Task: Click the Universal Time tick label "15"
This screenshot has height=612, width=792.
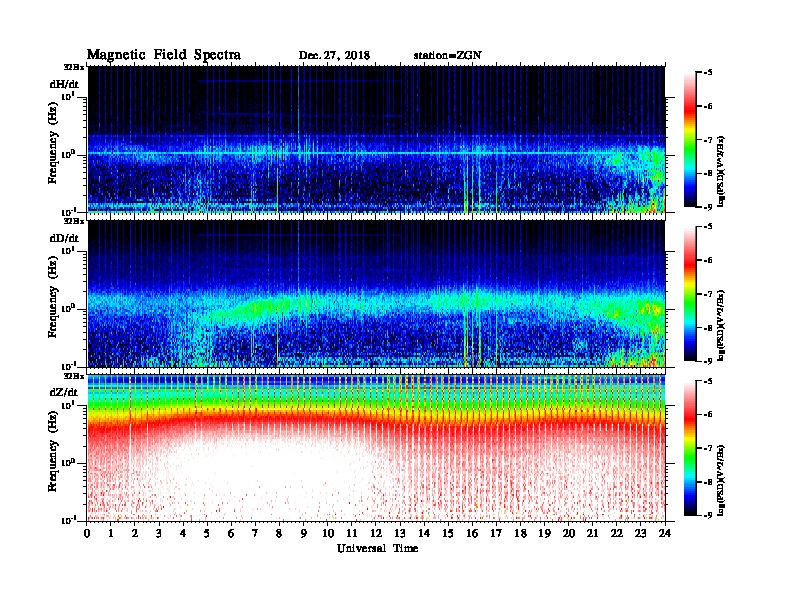Action: pyautogui.click(x=448, y=533)
